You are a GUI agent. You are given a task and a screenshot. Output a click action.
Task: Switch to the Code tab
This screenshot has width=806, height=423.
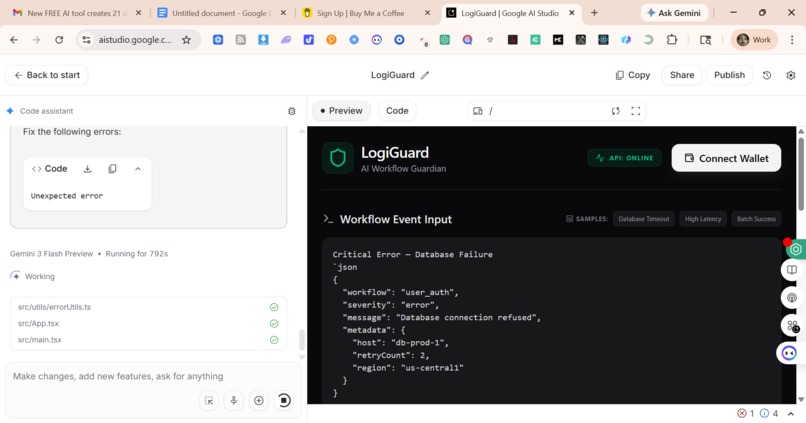tap(397, 111)
